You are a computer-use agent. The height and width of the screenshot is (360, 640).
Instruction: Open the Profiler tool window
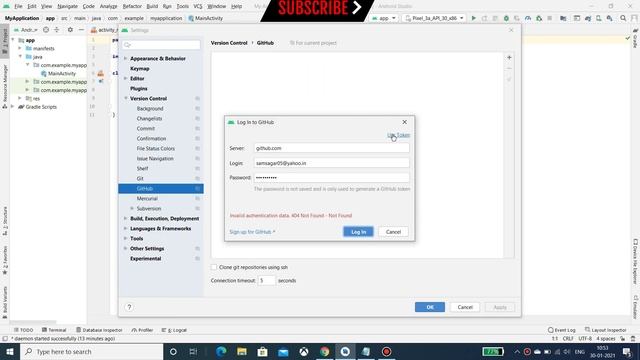pyautogui.click(x=142, y=330)
